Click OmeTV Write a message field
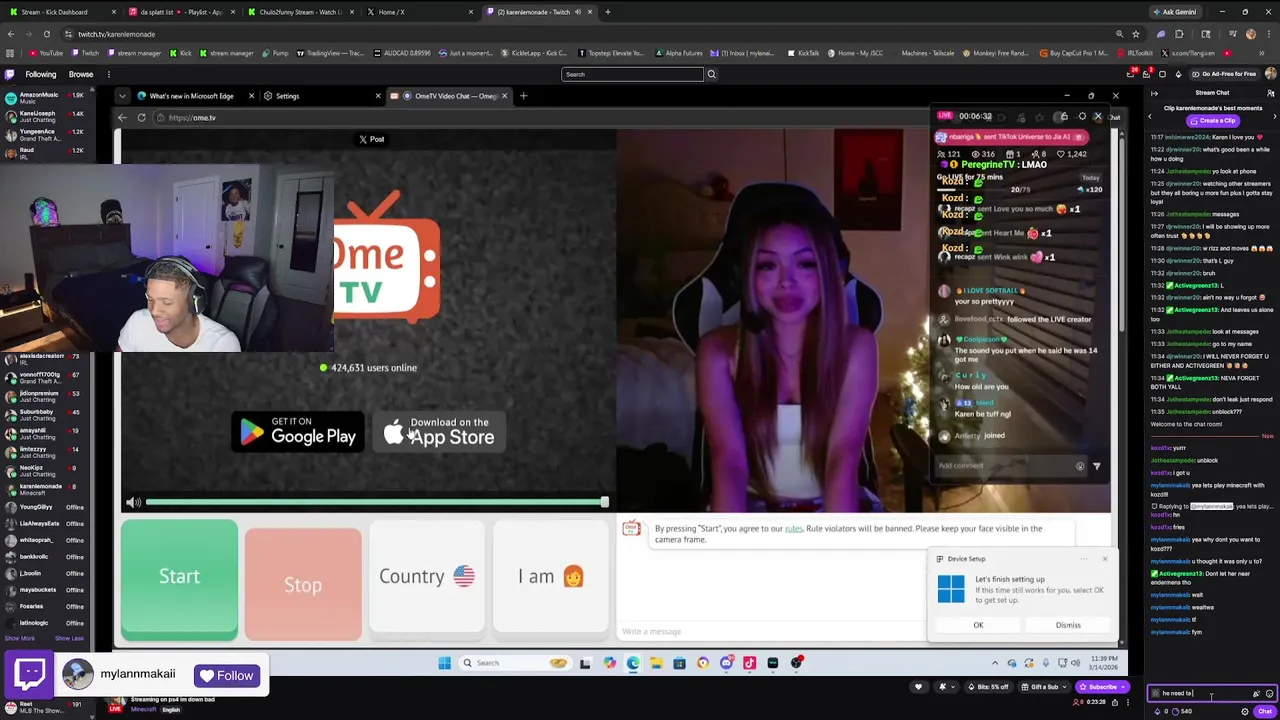This screenshot has height=720, width=1280. pos(770,631)
